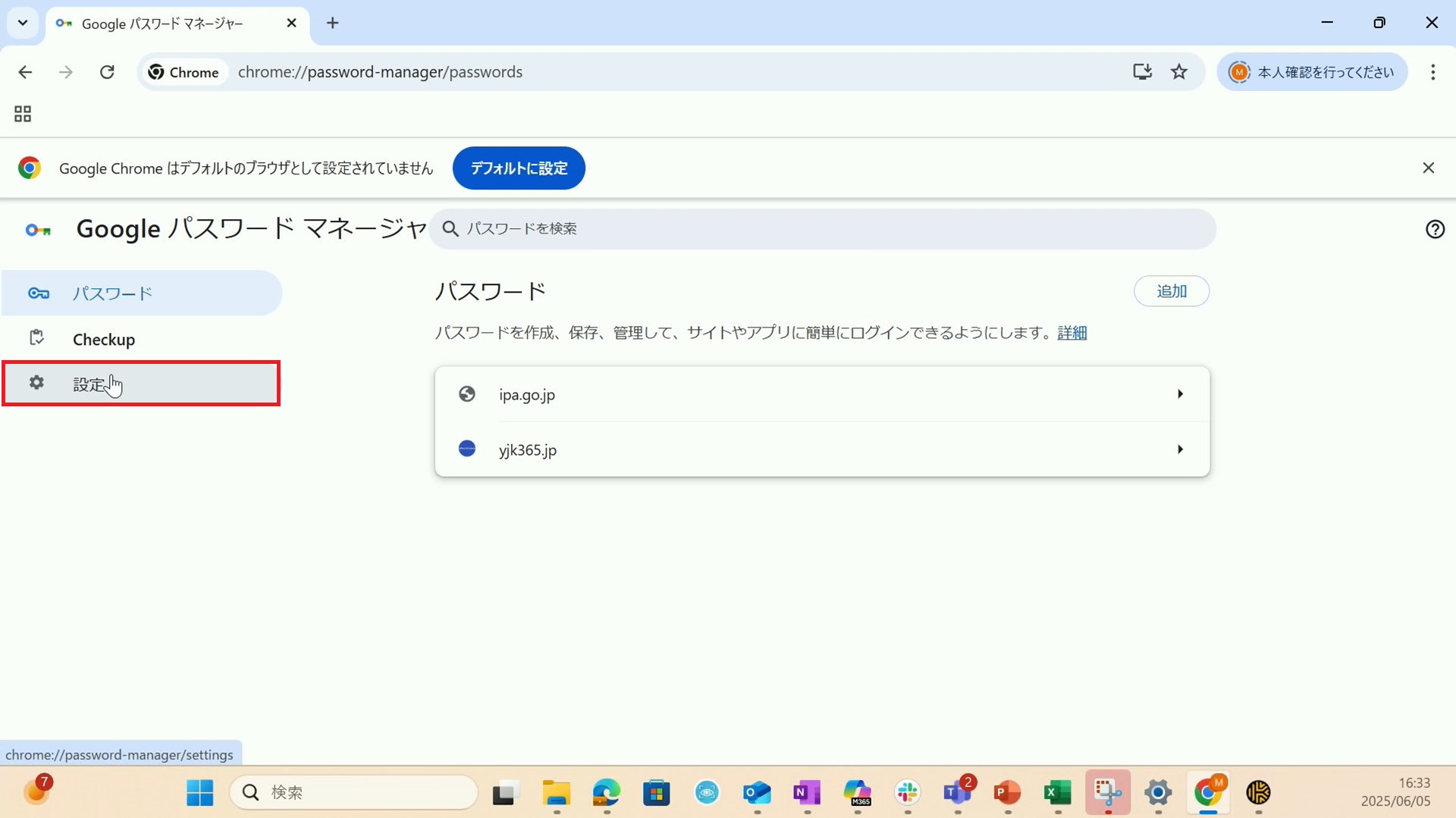Open a new tab with the plus icon
This screenshot has width=1456, height=818.
point(332,23)
